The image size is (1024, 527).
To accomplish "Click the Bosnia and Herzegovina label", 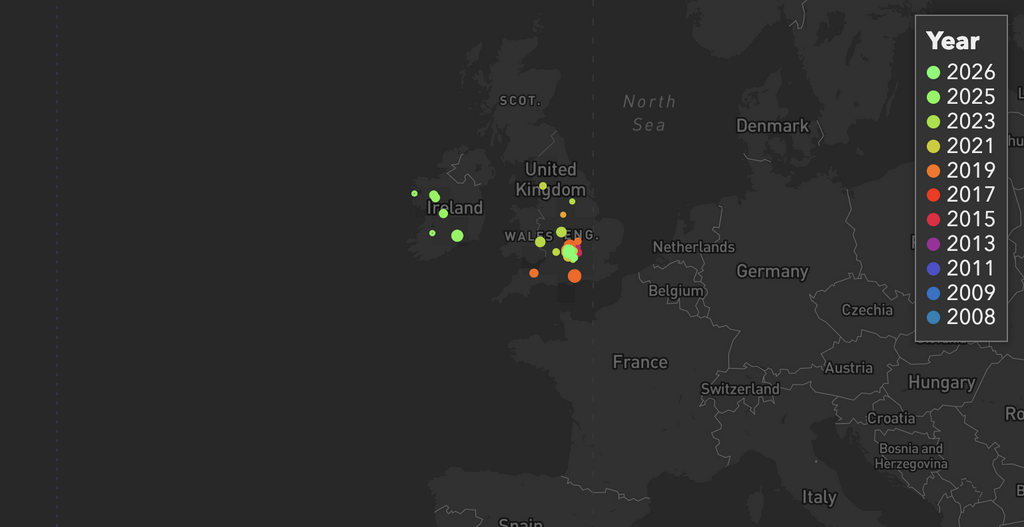I will [911, 456].
